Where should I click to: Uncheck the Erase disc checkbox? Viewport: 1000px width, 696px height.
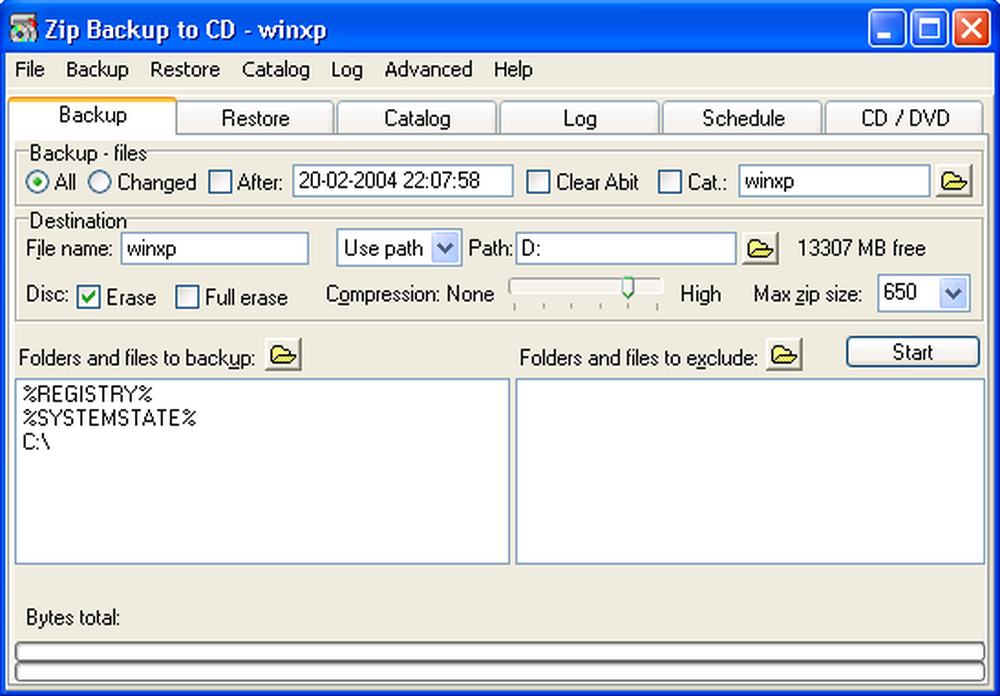pyautogui.click(x=89, y=297)
